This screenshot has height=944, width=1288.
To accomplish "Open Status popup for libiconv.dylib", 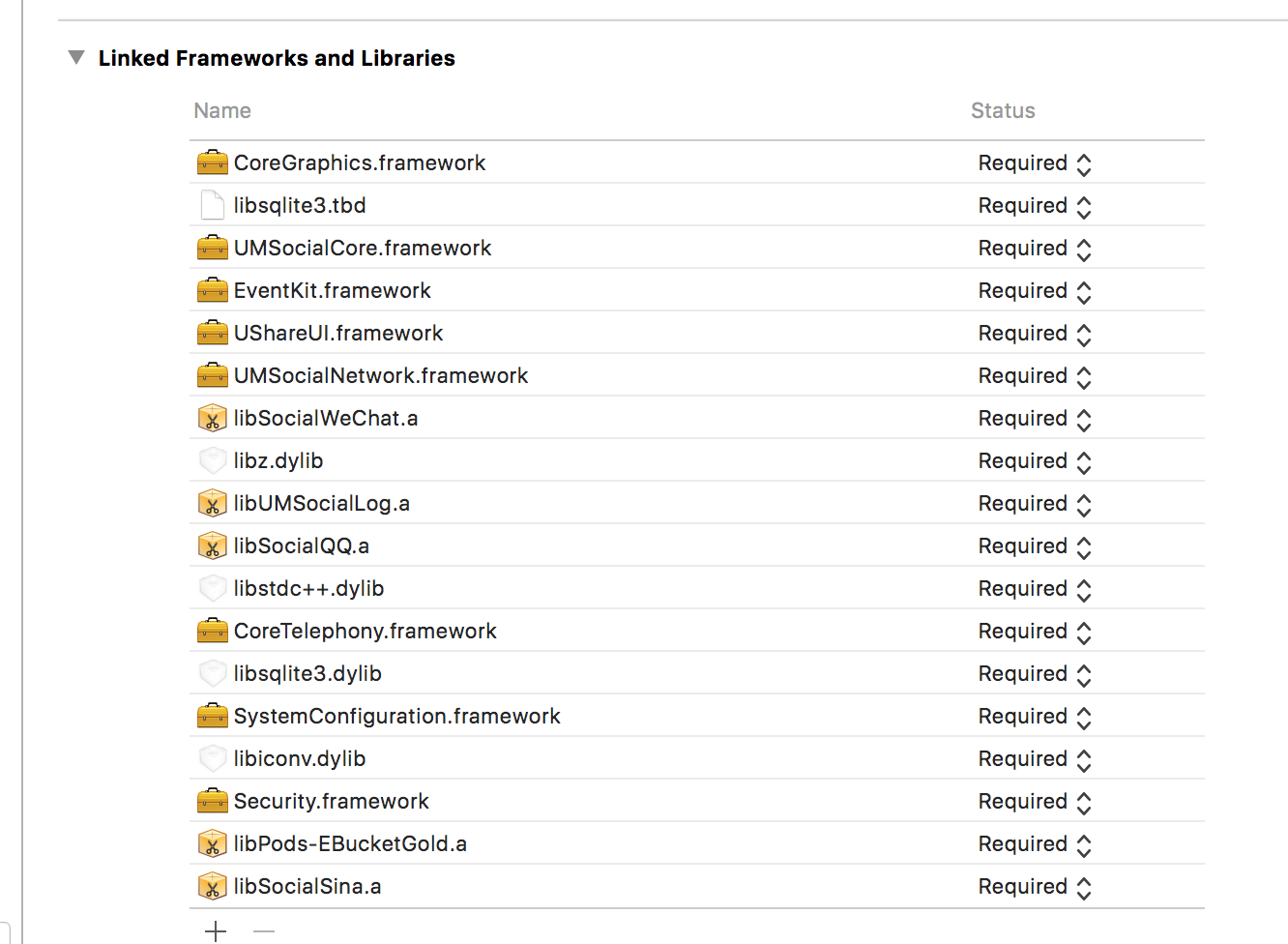I will [1035, 759].
